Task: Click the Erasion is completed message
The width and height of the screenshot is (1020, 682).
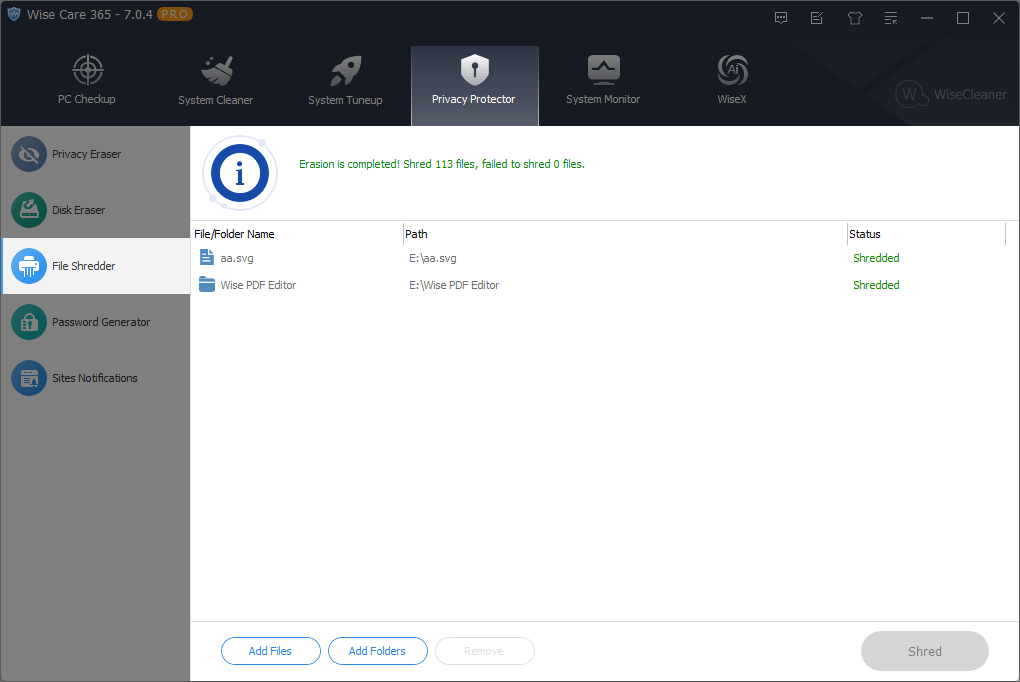Action: (x=442, y=164)
